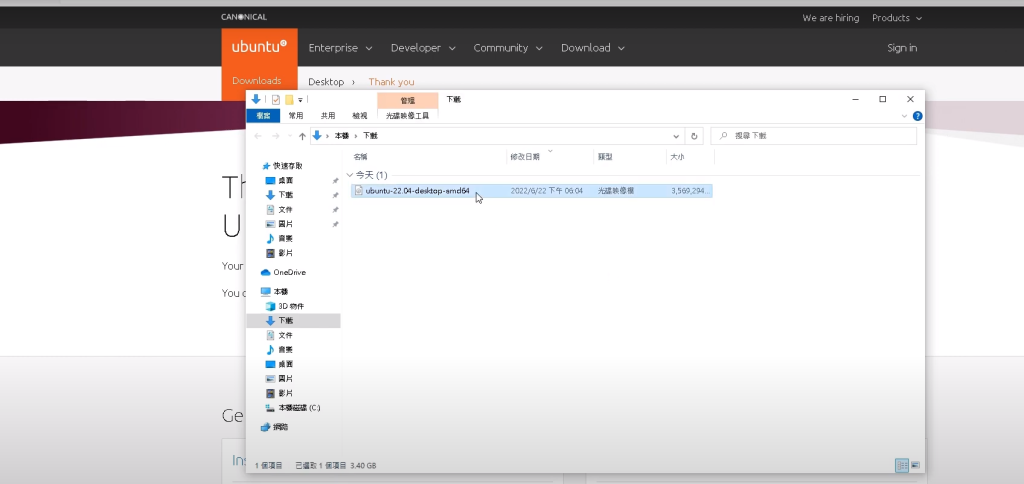Screen dimensions: 1024x484
Task: Click the Explorer help question-mark icon
Action: pyautogui.click(x=917, y=116)
